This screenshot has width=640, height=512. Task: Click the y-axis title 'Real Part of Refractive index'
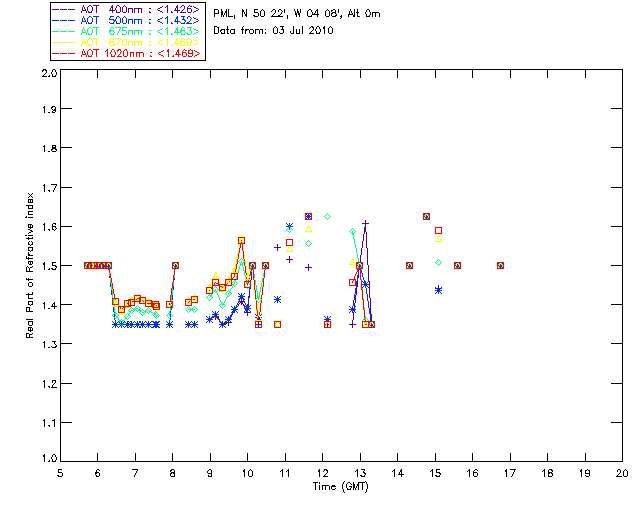pos(29,265)
